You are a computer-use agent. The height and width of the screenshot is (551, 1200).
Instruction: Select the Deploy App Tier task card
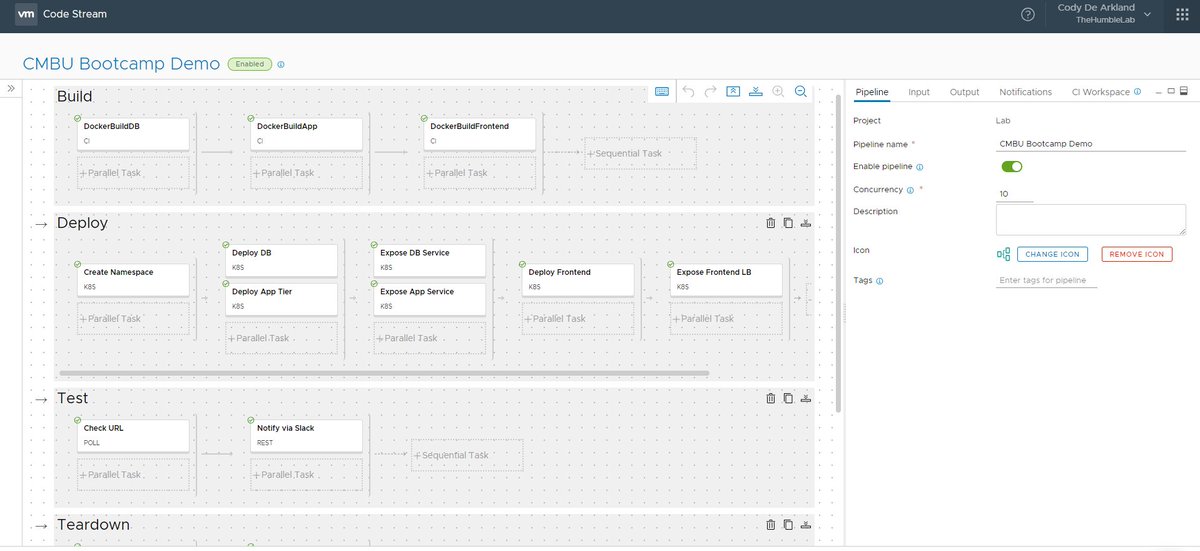281,299
